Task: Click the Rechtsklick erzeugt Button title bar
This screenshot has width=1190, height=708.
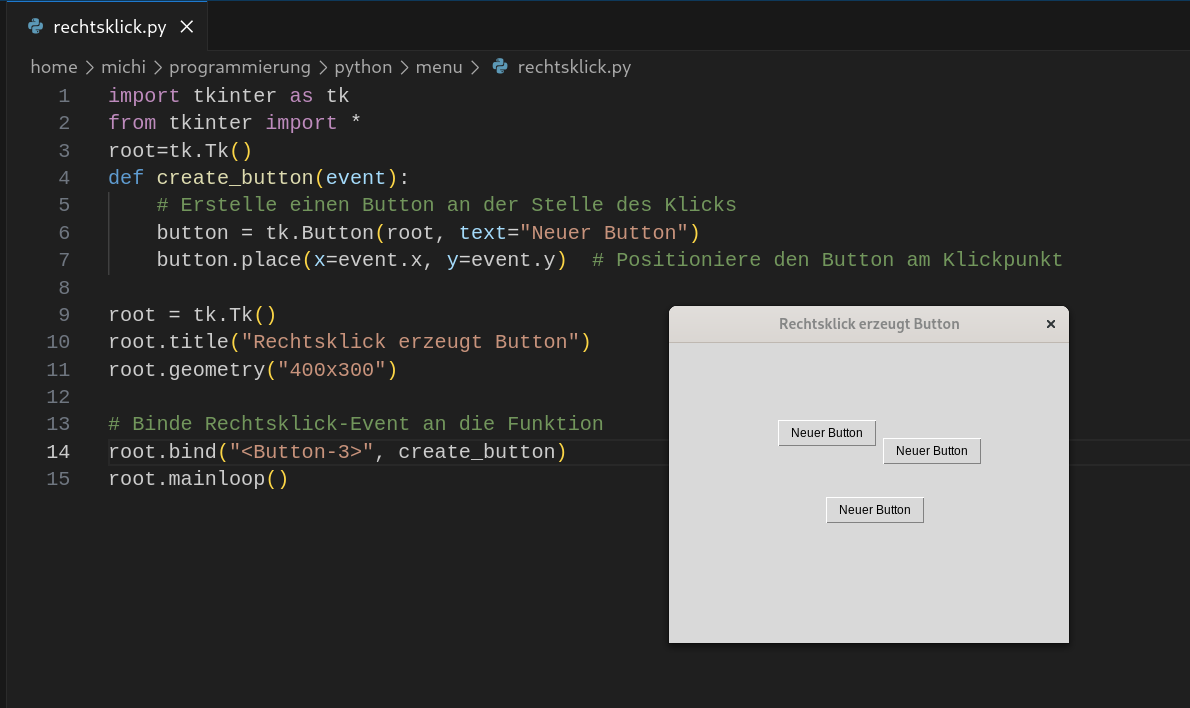Action: 869,324
